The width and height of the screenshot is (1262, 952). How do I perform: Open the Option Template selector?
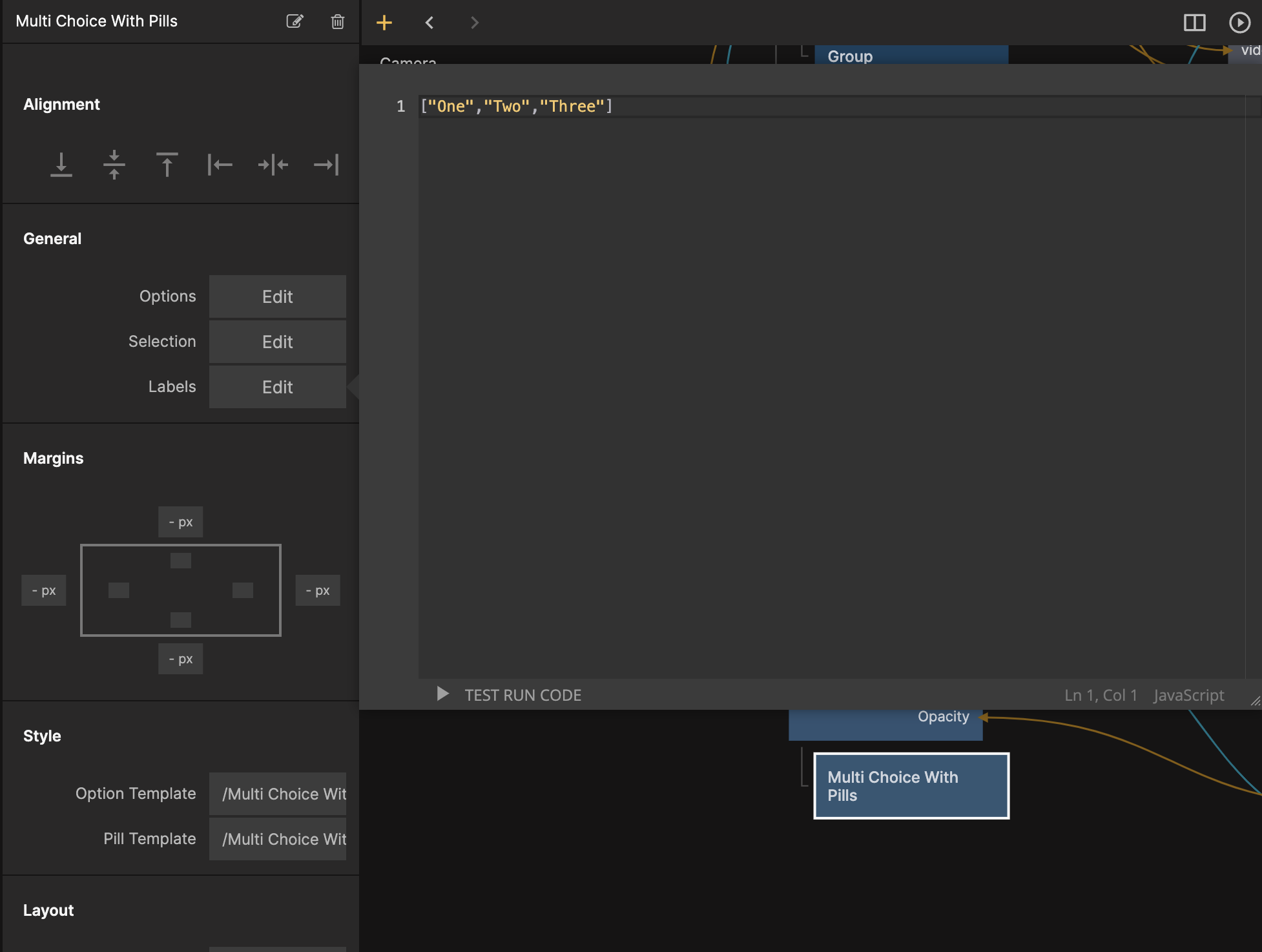(277, 793)
